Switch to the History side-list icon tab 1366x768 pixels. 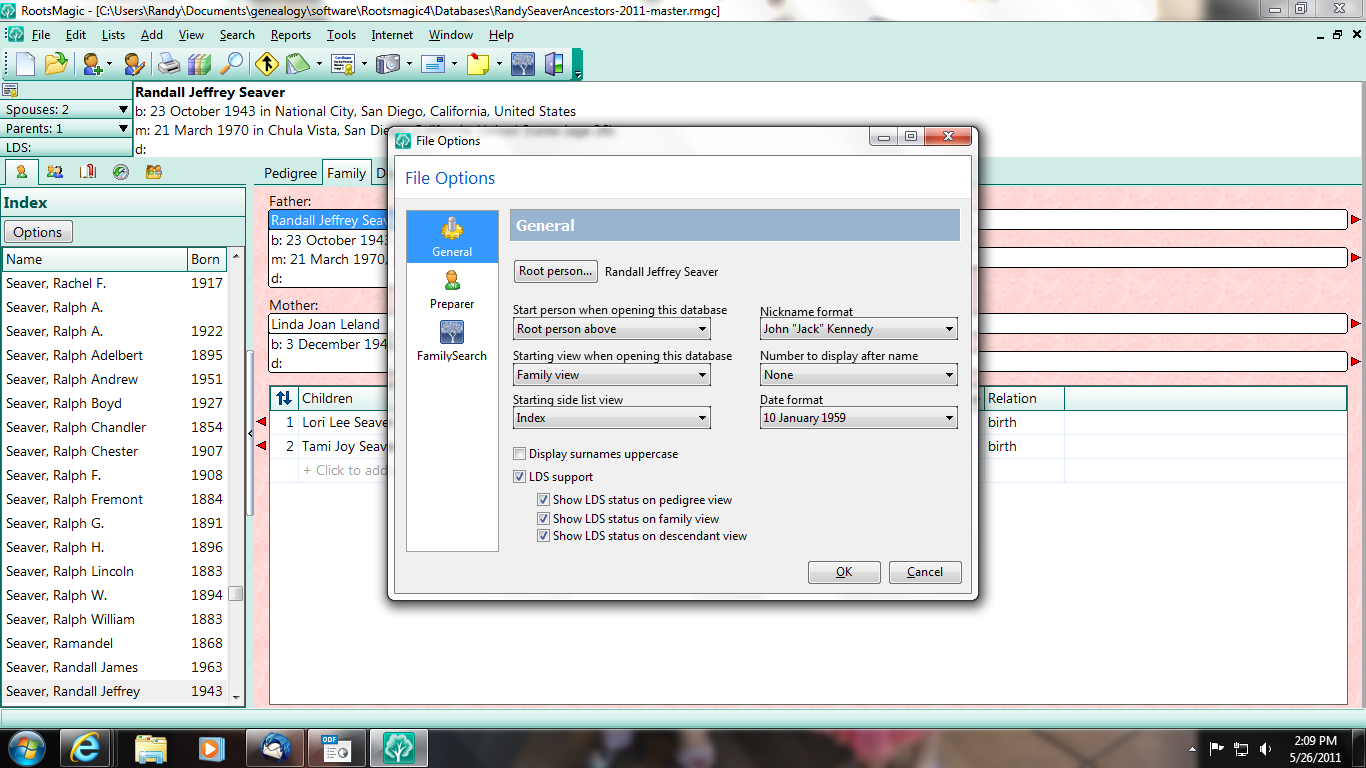click(x=120, y=172)
